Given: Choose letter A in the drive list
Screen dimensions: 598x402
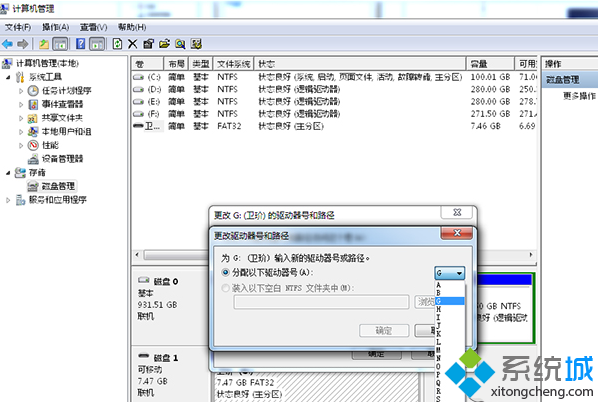Looking at the screenshot, I should (x=450, y=285).
